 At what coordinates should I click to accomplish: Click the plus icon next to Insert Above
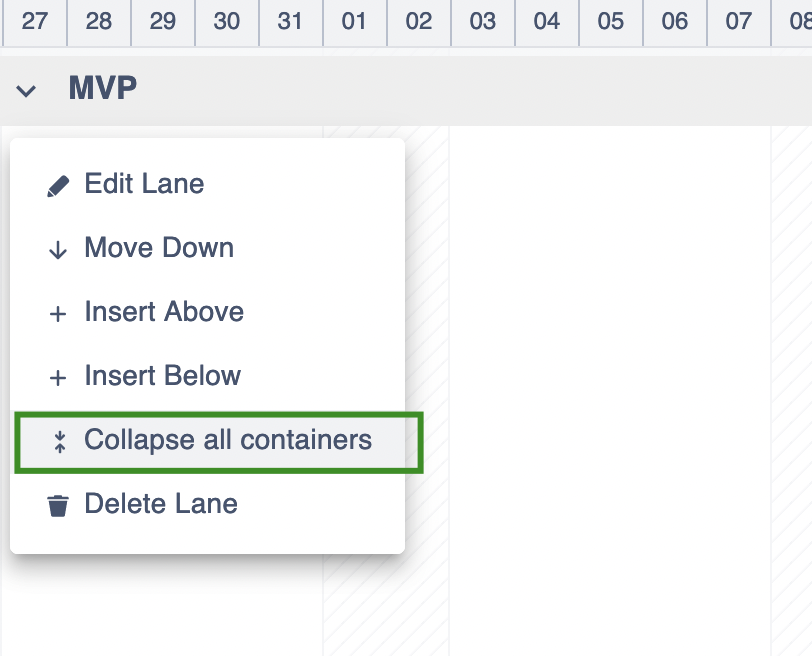[58, 314]
